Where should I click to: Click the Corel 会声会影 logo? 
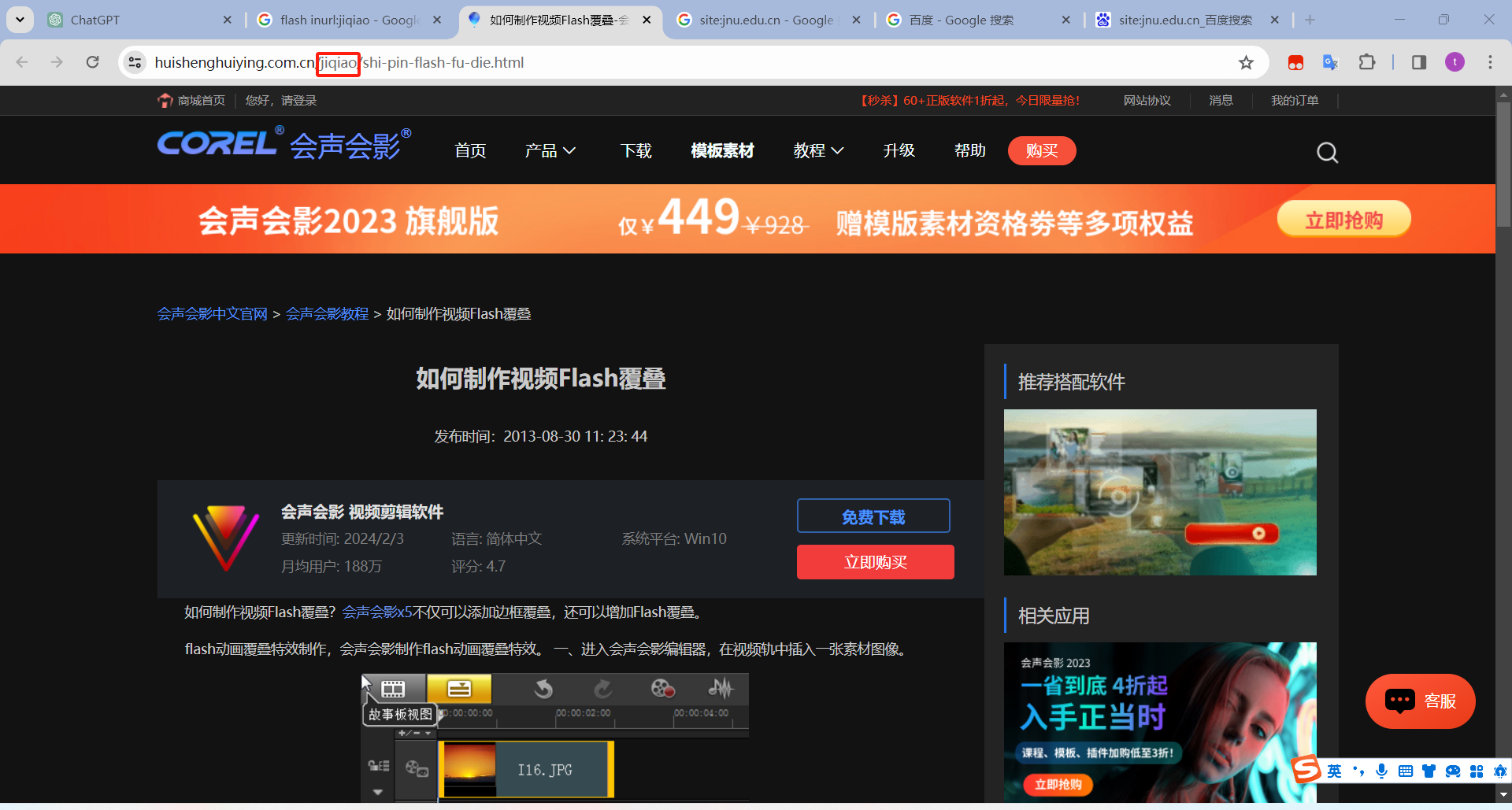(x=284, y=144)
